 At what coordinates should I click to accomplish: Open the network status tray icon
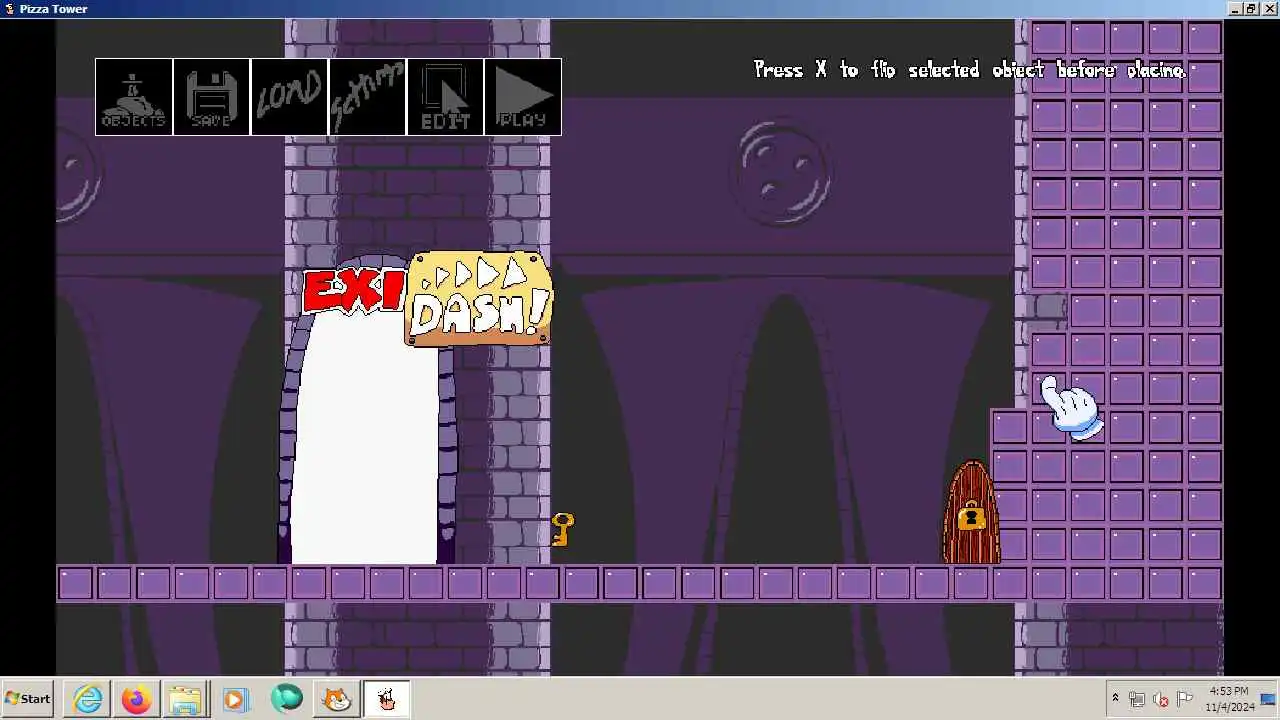1137,699
